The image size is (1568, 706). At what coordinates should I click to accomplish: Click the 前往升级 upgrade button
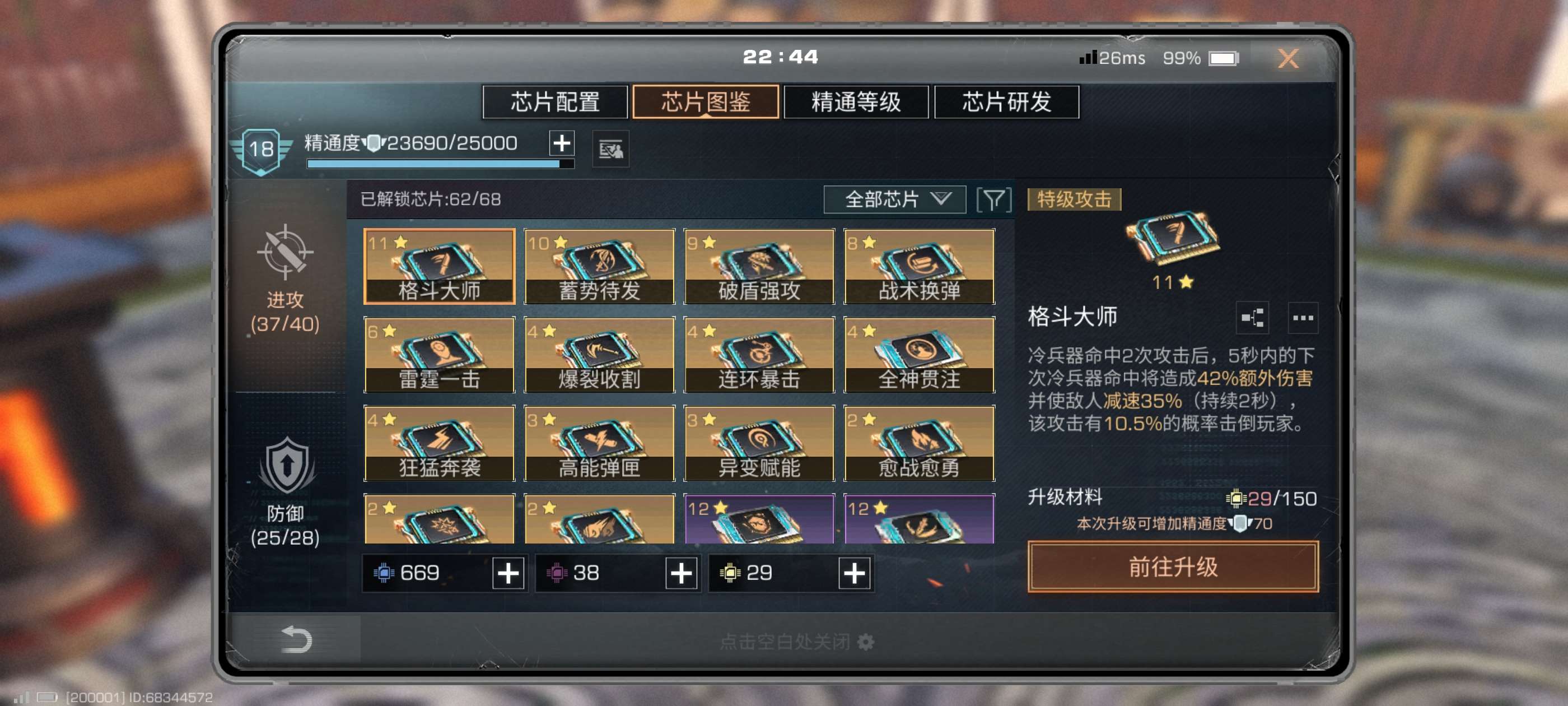point(1173,566)
